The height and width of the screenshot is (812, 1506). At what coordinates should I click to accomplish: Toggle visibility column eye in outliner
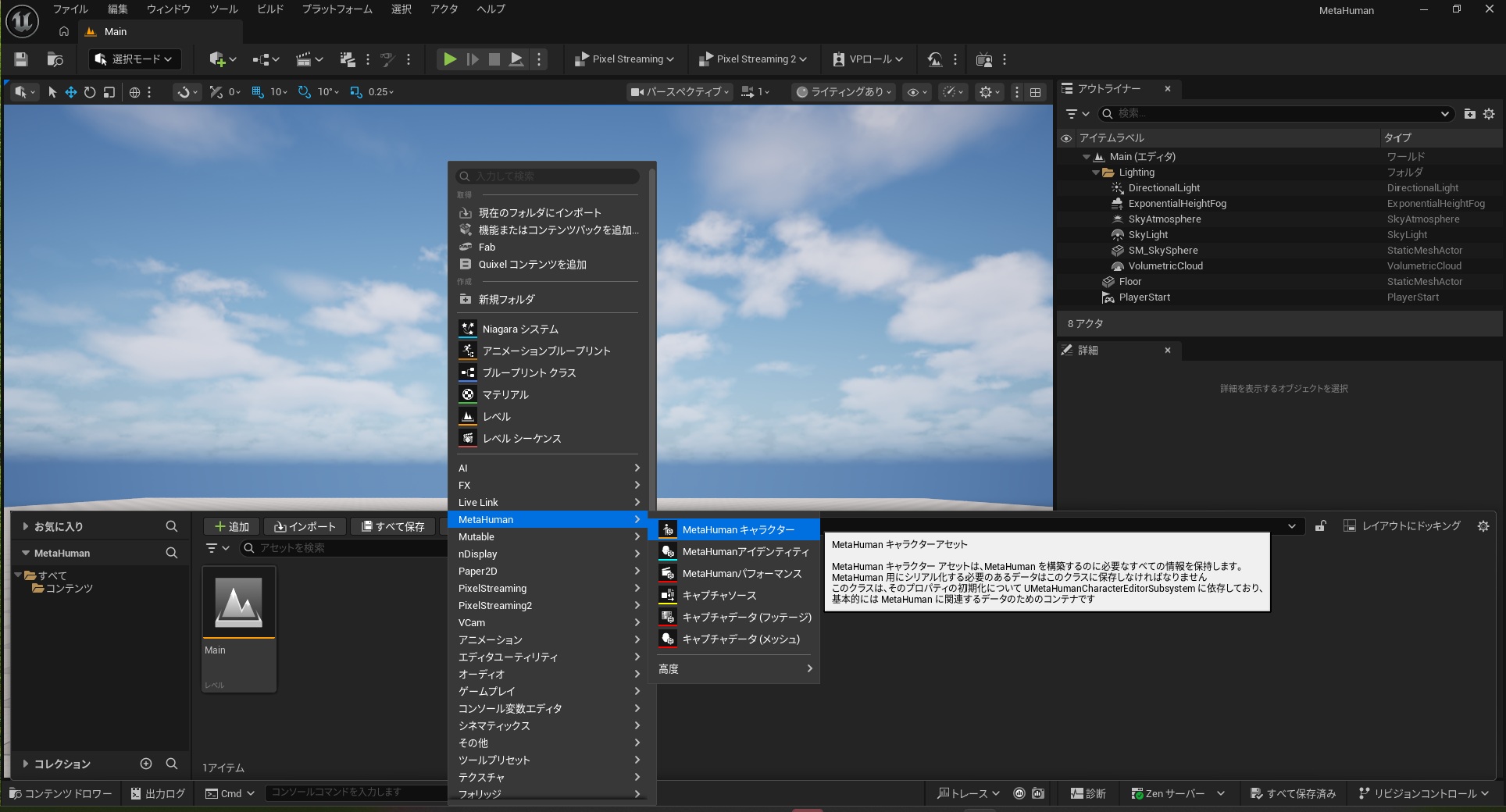1066,138
